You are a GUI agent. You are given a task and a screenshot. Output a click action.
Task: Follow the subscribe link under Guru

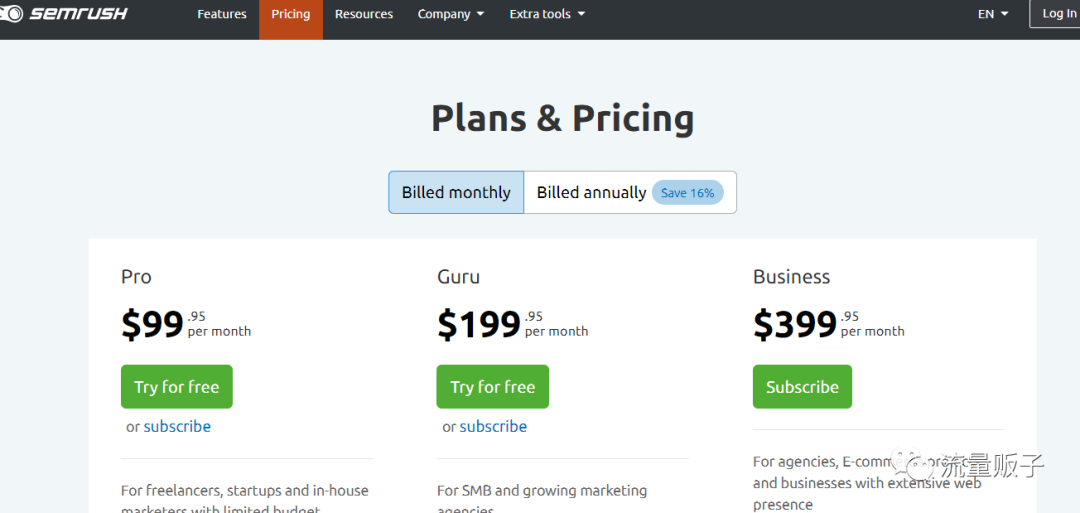tap(493, 426)
